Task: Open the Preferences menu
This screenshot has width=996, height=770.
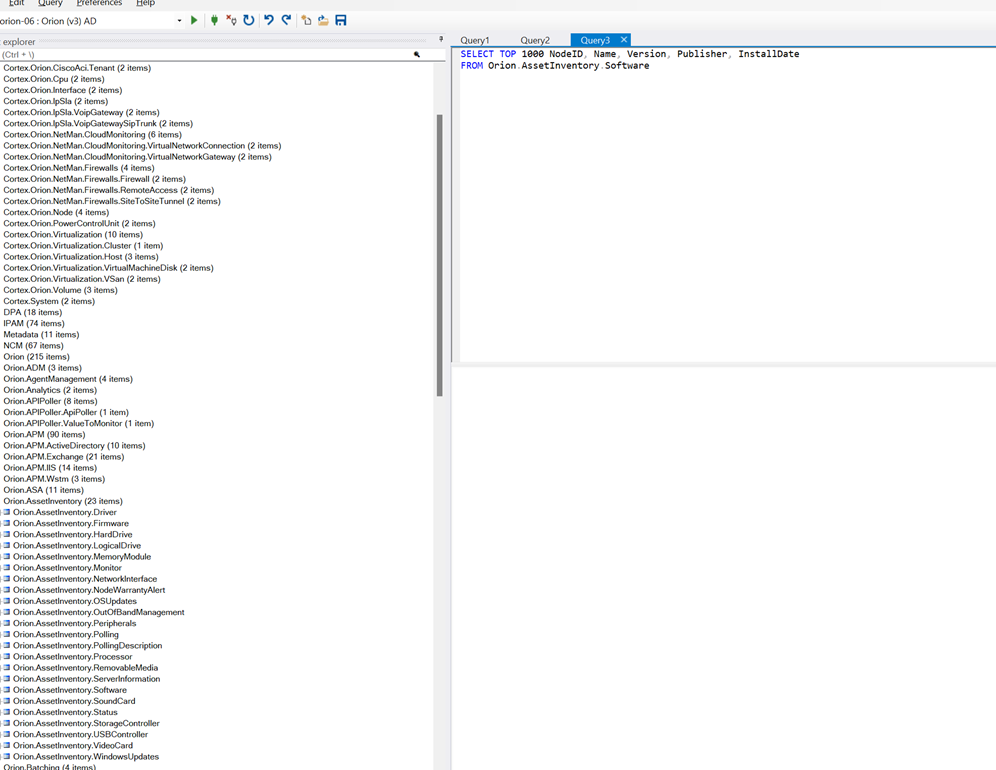Action: 99,3
